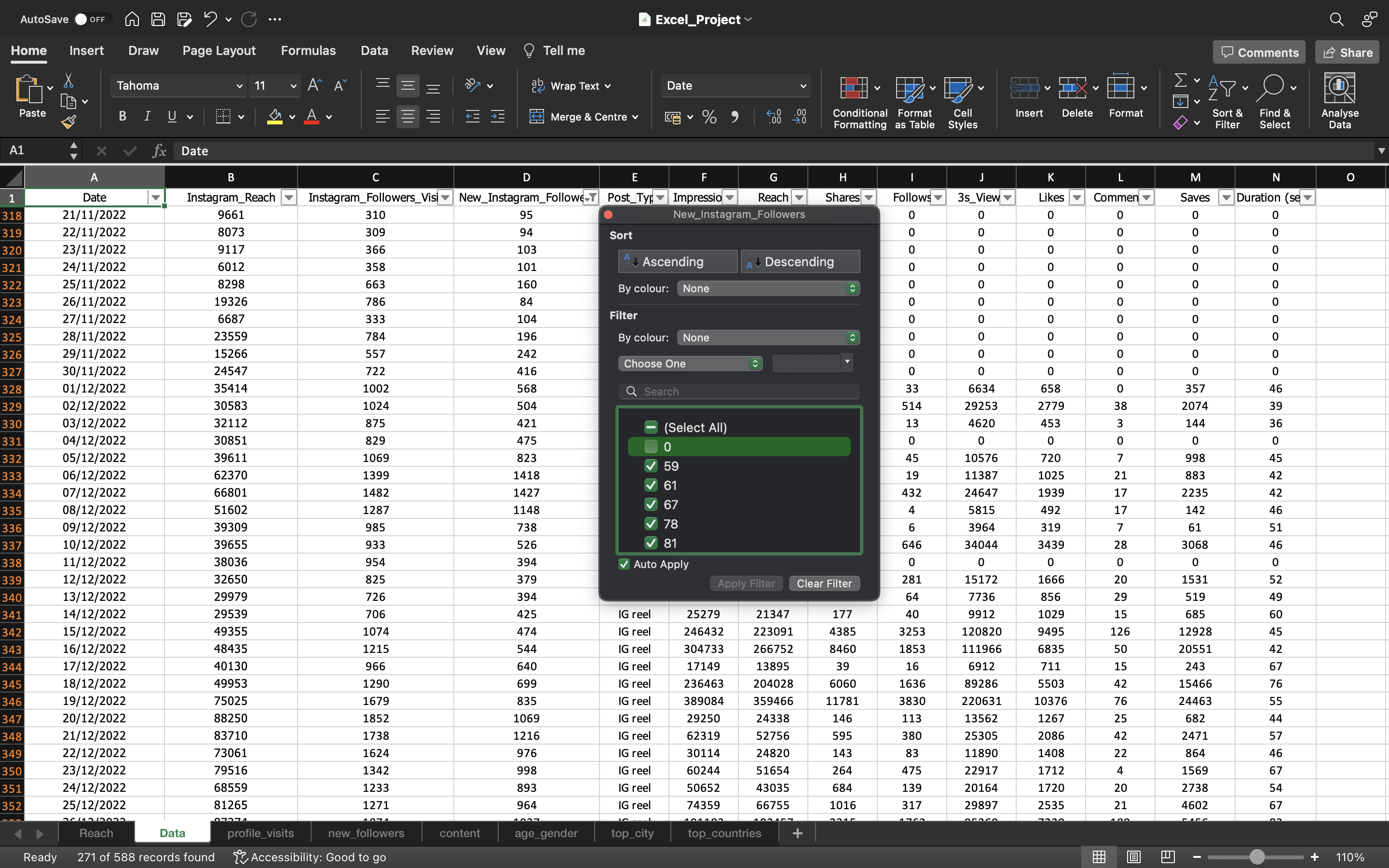Uncheck the 78 value checkbox

coord(650,524)
